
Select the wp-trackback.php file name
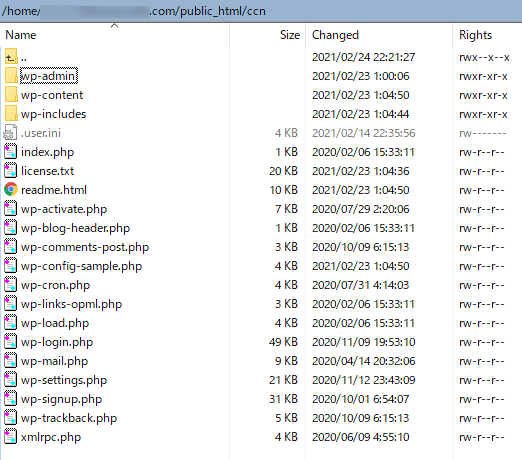69,418
